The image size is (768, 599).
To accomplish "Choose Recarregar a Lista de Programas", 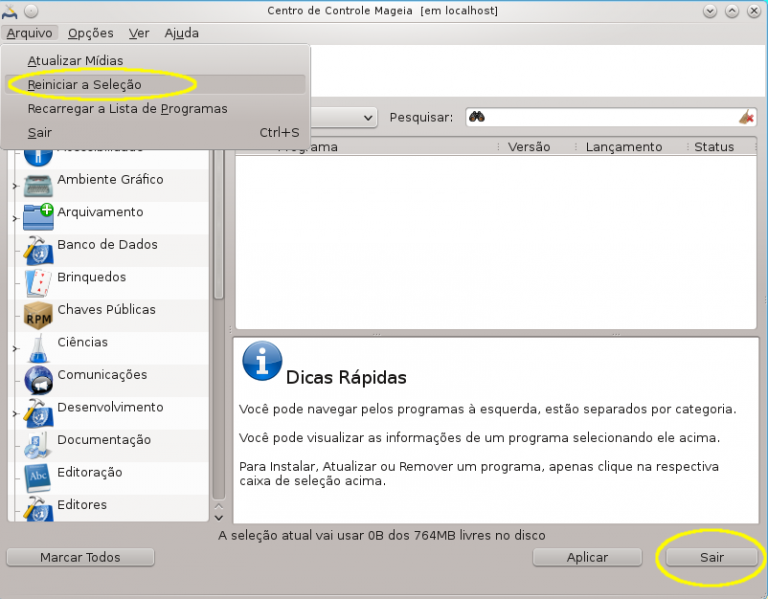I will [x=155, y=109].
